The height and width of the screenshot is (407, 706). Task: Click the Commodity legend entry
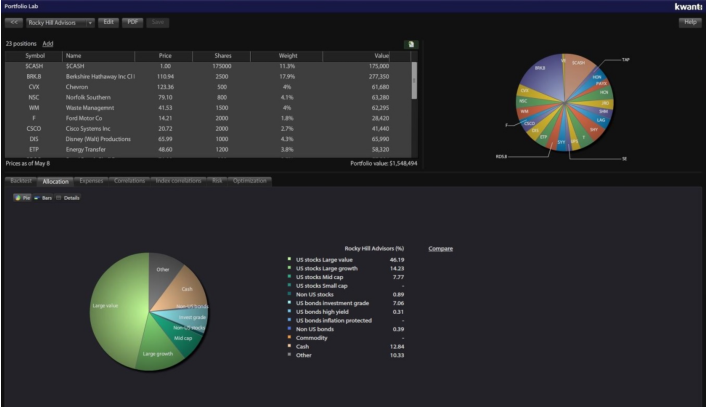tap(312, 338)
